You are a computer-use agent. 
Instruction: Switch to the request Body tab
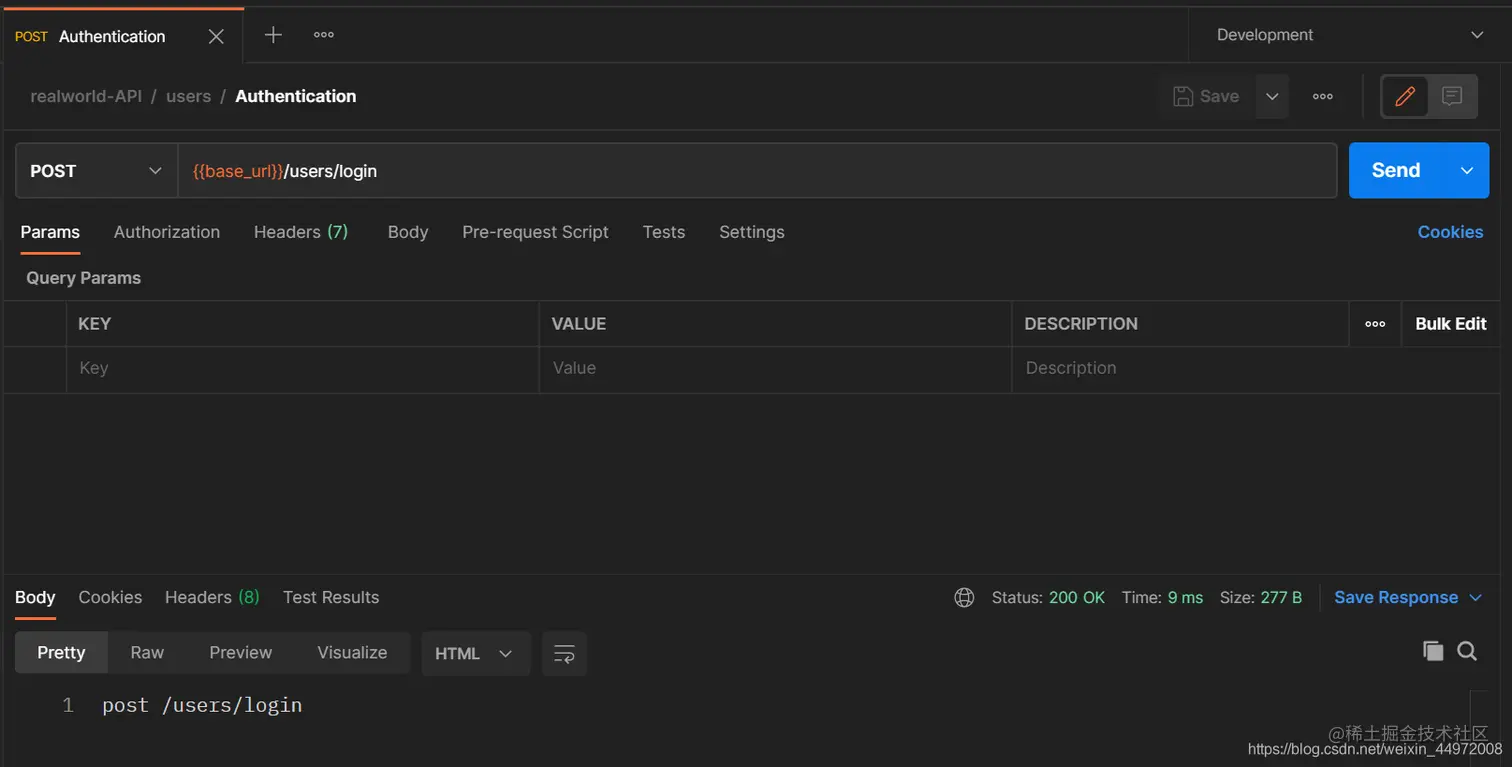(408, 232)
